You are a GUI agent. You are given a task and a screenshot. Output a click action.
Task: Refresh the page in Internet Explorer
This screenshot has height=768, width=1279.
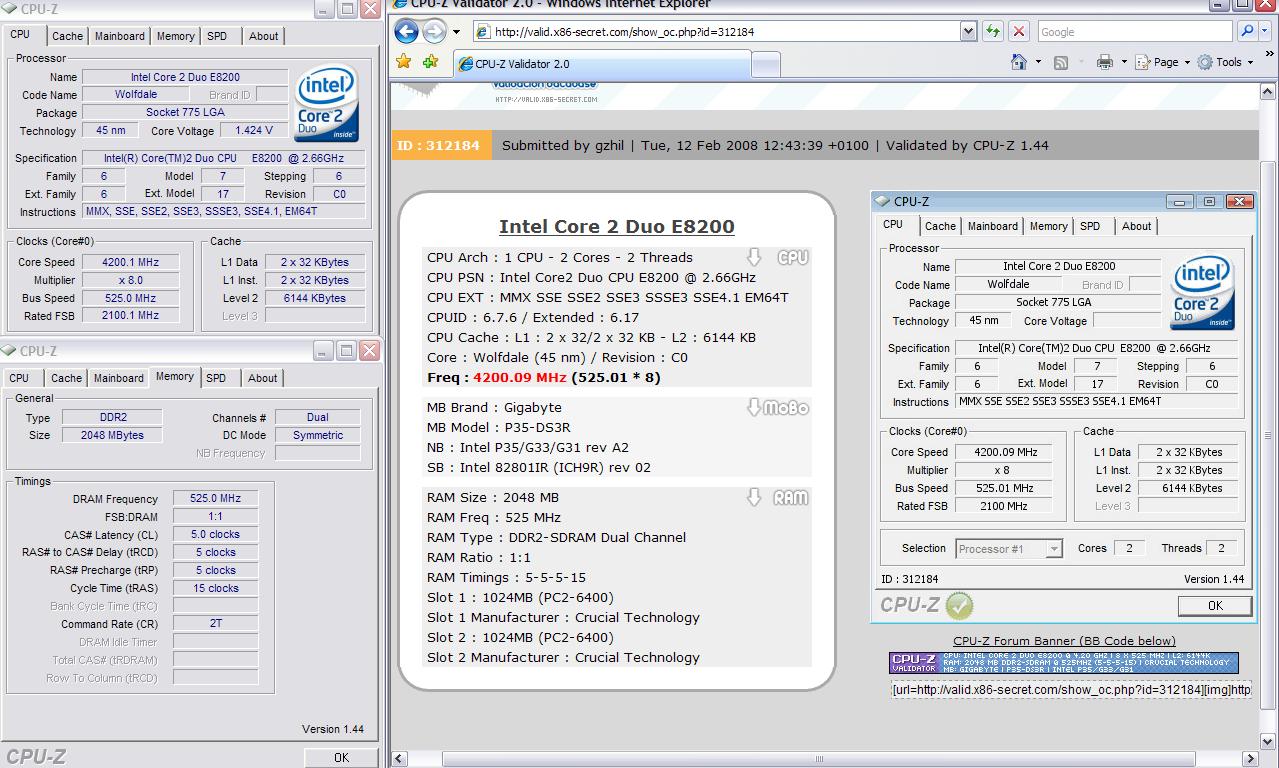(x=992, y=31)
